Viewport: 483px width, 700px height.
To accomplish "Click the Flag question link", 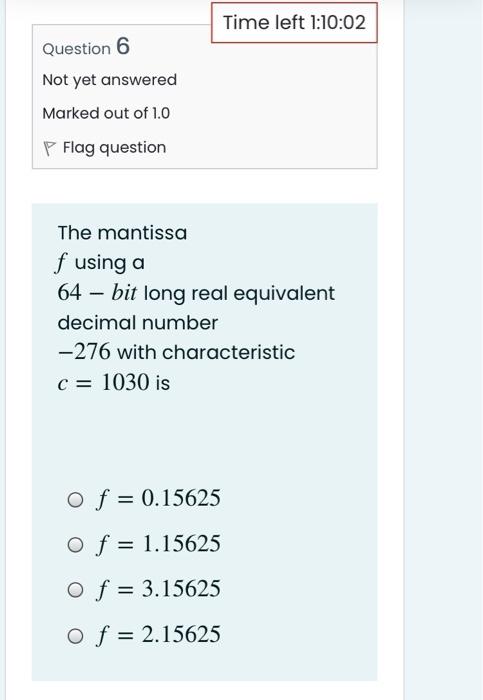I will (114, 147).
